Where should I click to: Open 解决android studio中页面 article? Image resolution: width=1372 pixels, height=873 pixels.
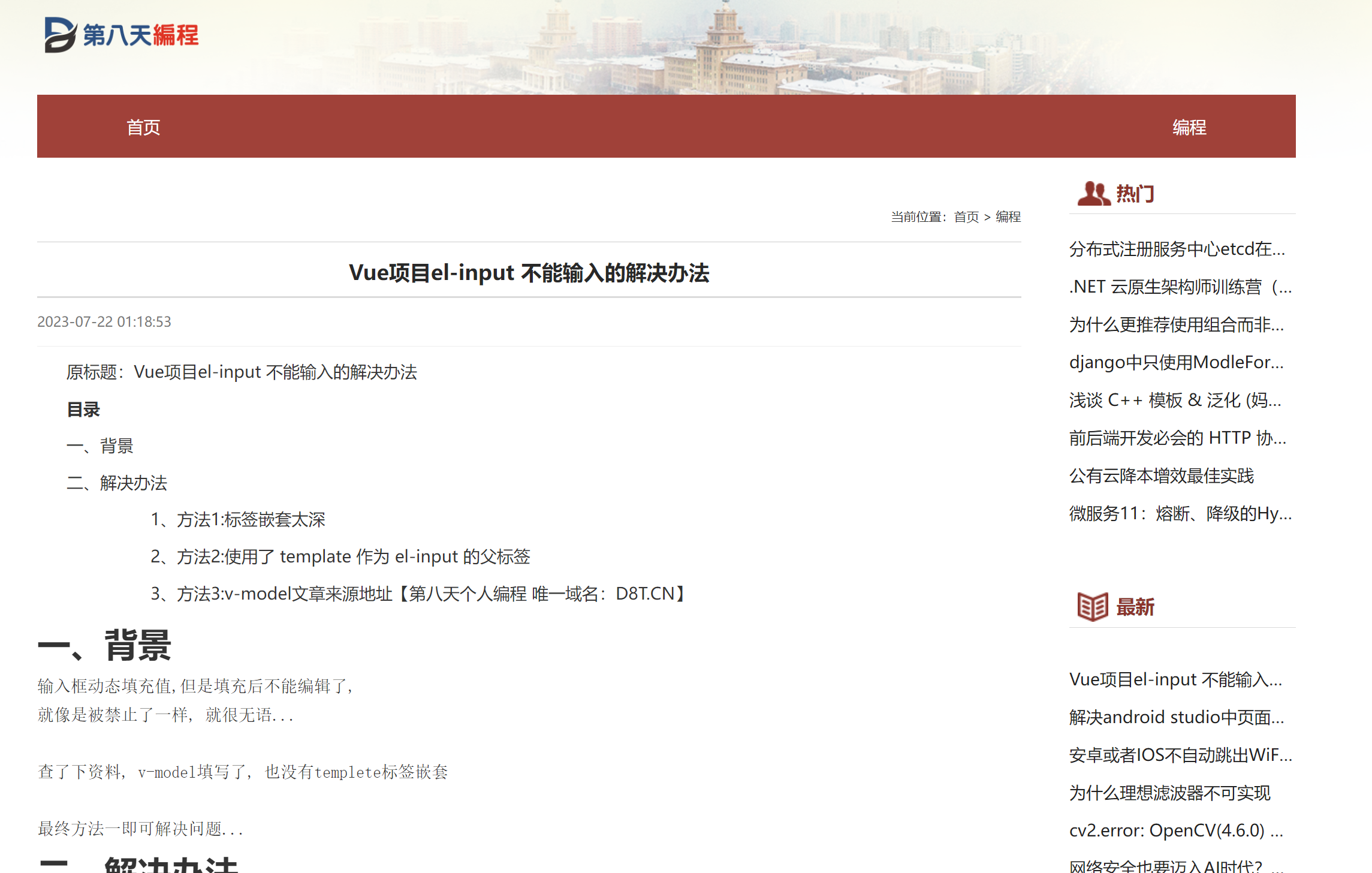1176,717
